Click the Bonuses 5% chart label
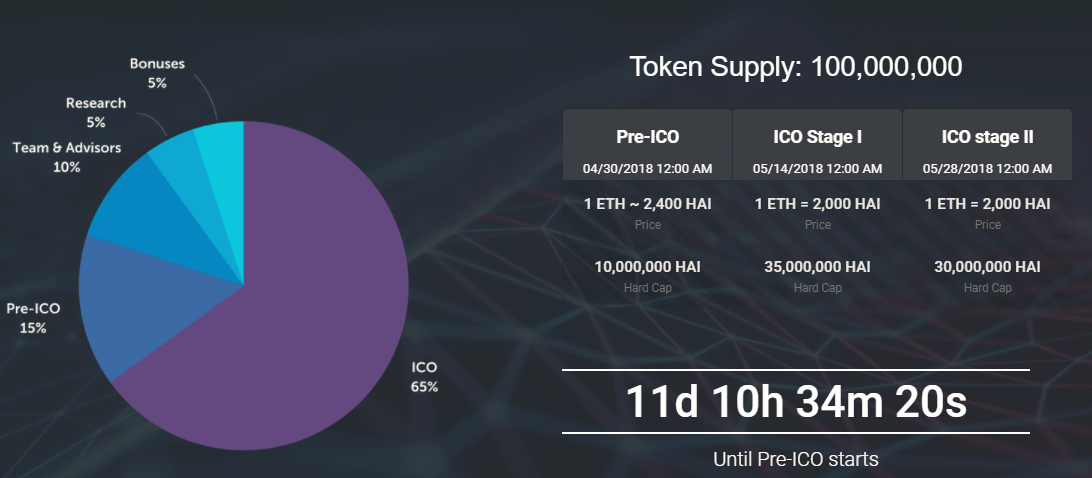Image resolution: width=1092 pixels, height=478 pixels. pos(157,73)
